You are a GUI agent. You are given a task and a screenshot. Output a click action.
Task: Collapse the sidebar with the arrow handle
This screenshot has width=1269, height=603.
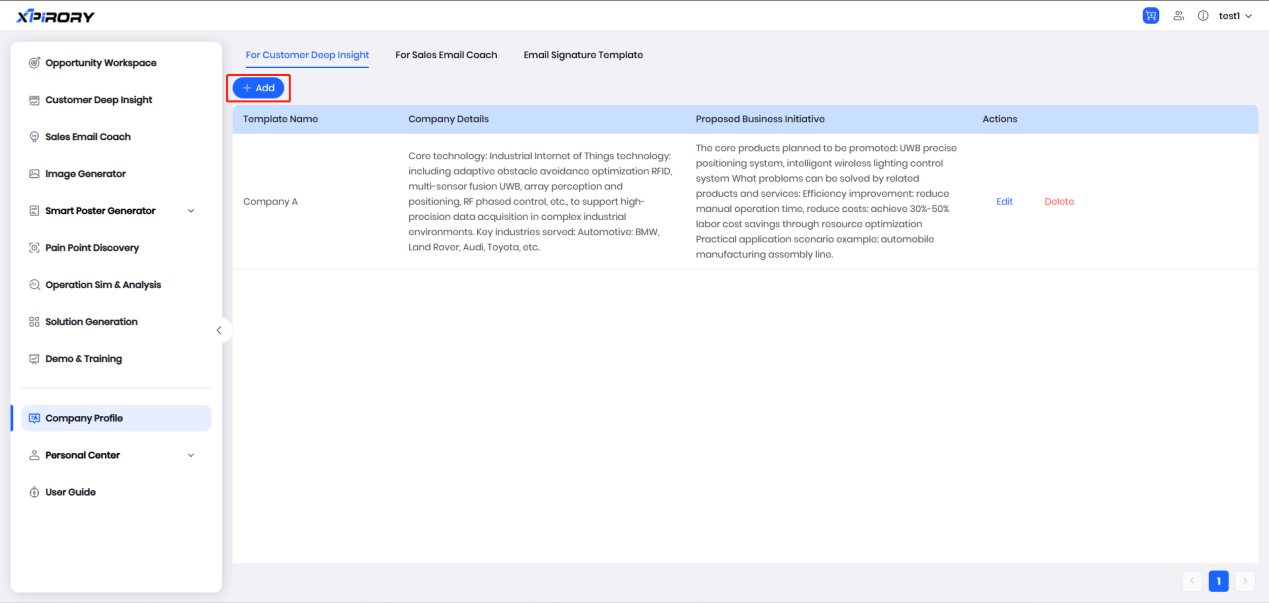(x=219, y=330)
